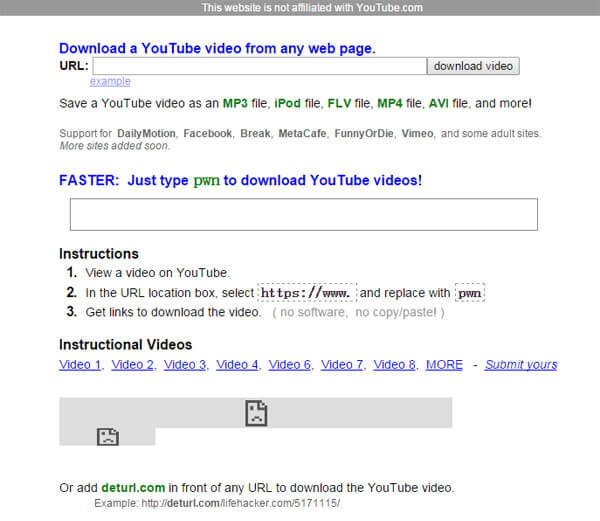Click the MORE instructional videos link

(444, 365)
